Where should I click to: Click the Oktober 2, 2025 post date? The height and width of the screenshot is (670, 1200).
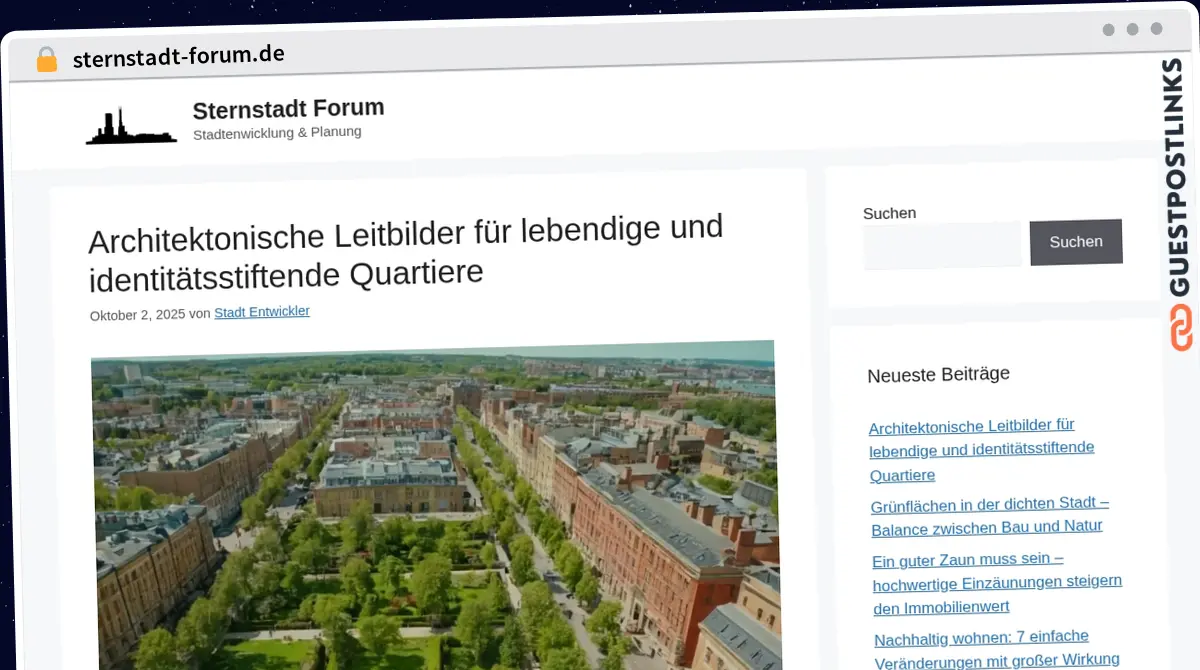(x=137, y=315)
